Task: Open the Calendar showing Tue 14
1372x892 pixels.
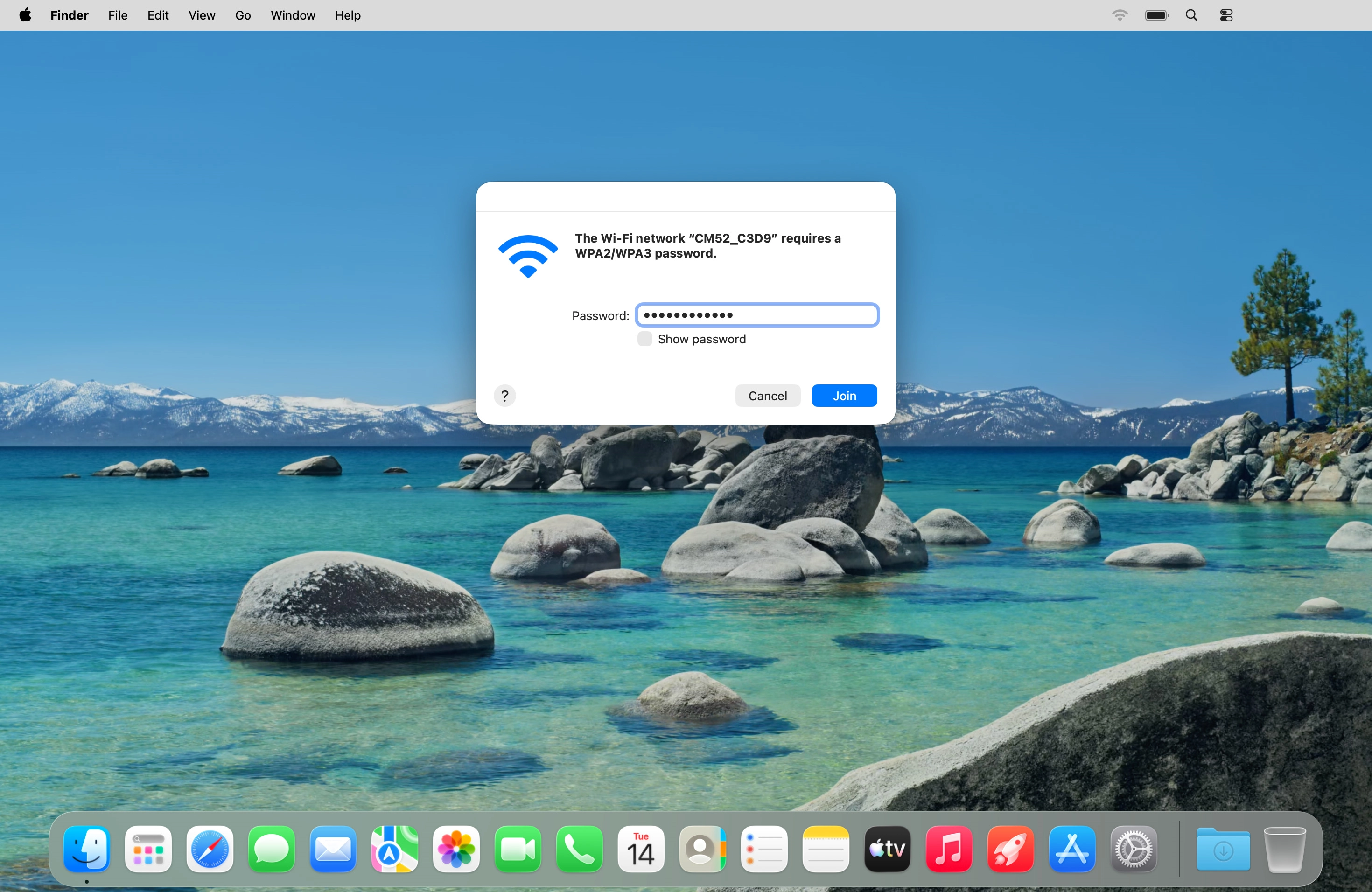Action: point(641,850)
